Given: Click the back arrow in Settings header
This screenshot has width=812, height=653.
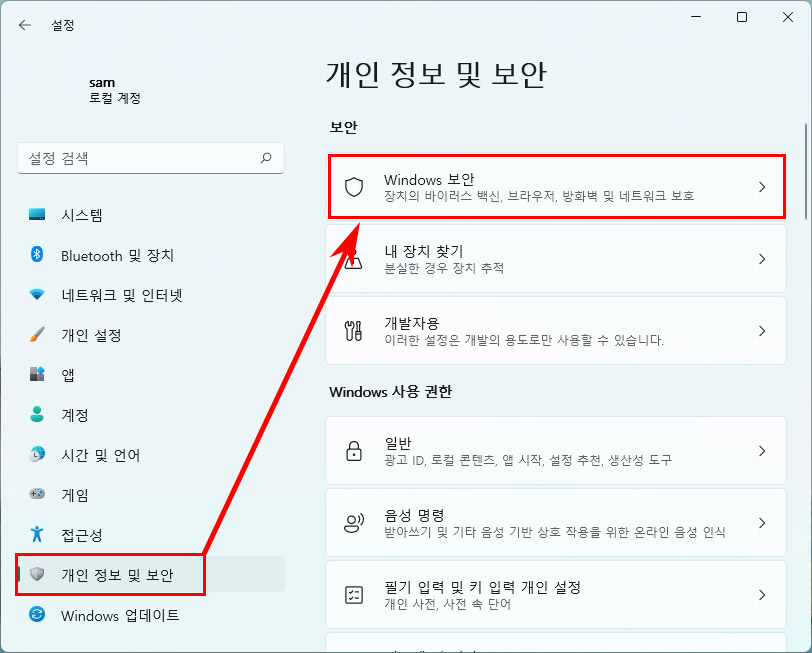Looking at the screenshot, I should [x=24, y=25].
